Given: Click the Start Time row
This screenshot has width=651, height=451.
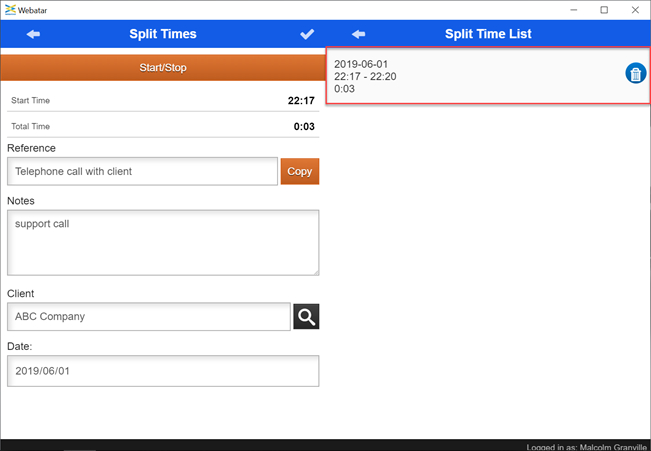Looking at the screenshot, I should tap(162, 100).
